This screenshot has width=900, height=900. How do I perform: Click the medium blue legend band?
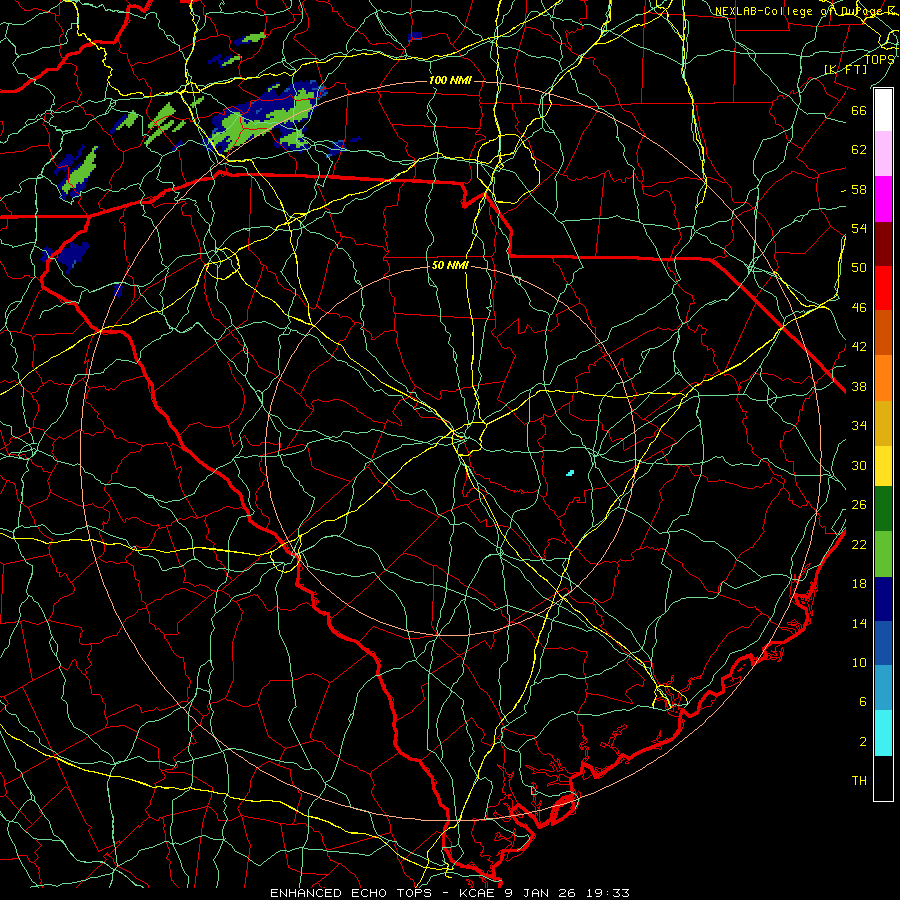(x=883, y=643)
